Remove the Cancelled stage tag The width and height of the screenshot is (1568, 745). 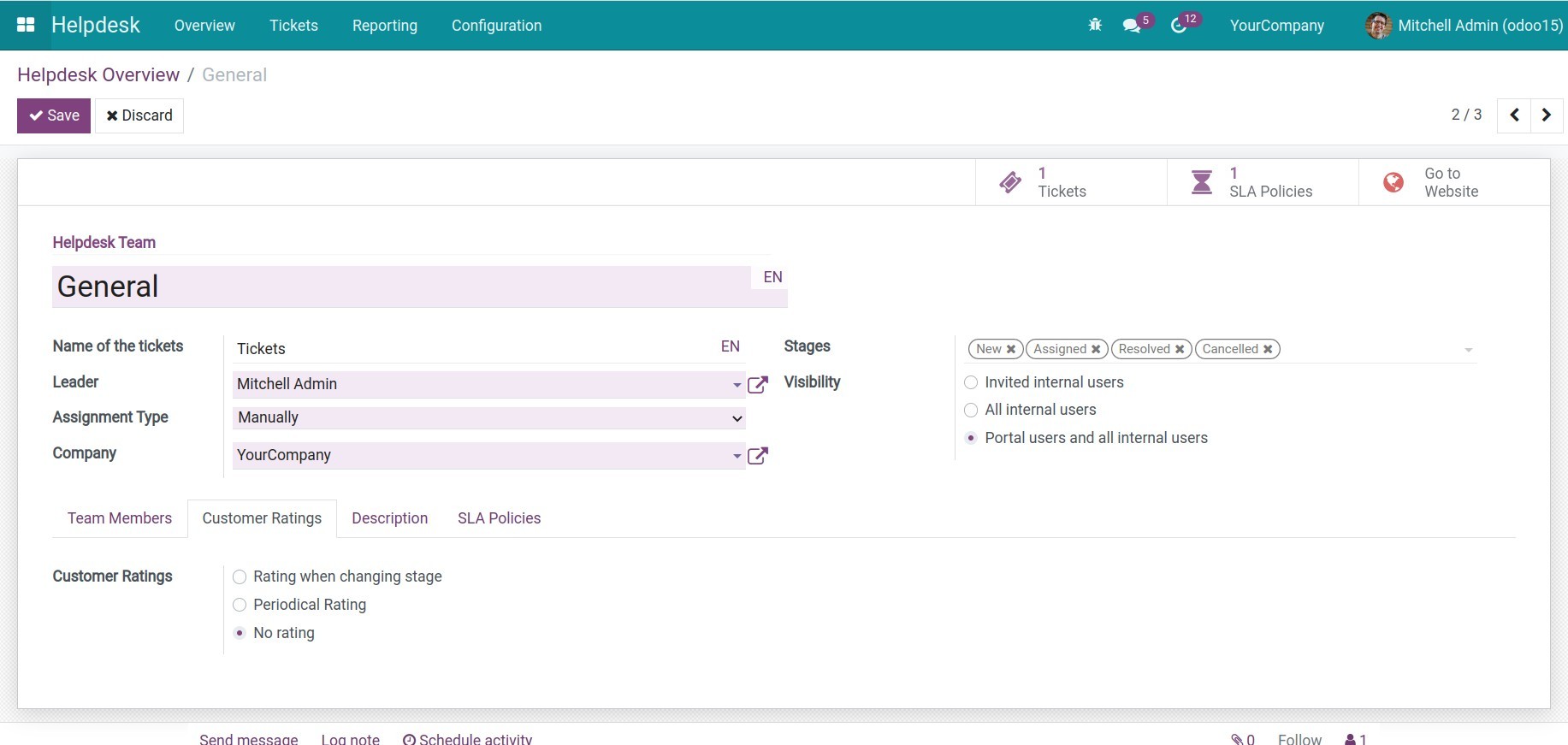point(1268,349)
